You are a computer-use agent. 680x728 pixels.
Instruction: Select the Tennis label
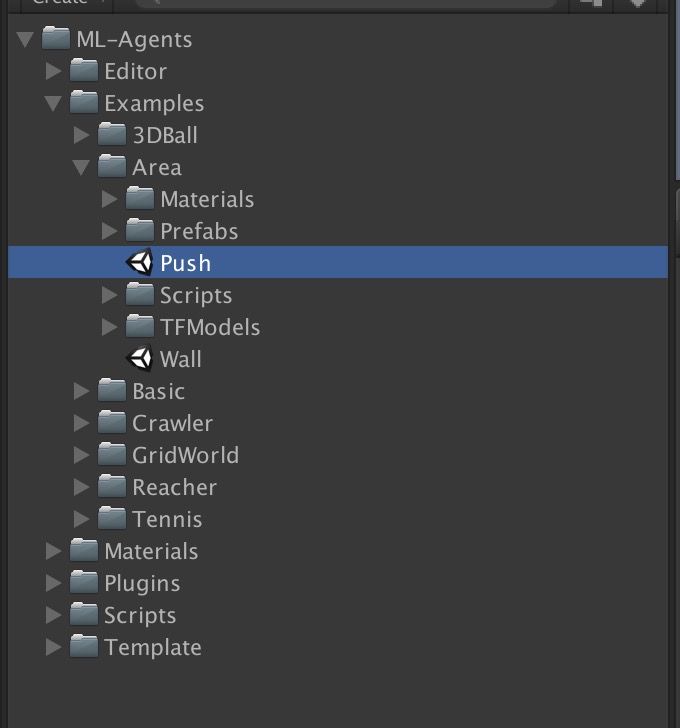click(167, 520)
